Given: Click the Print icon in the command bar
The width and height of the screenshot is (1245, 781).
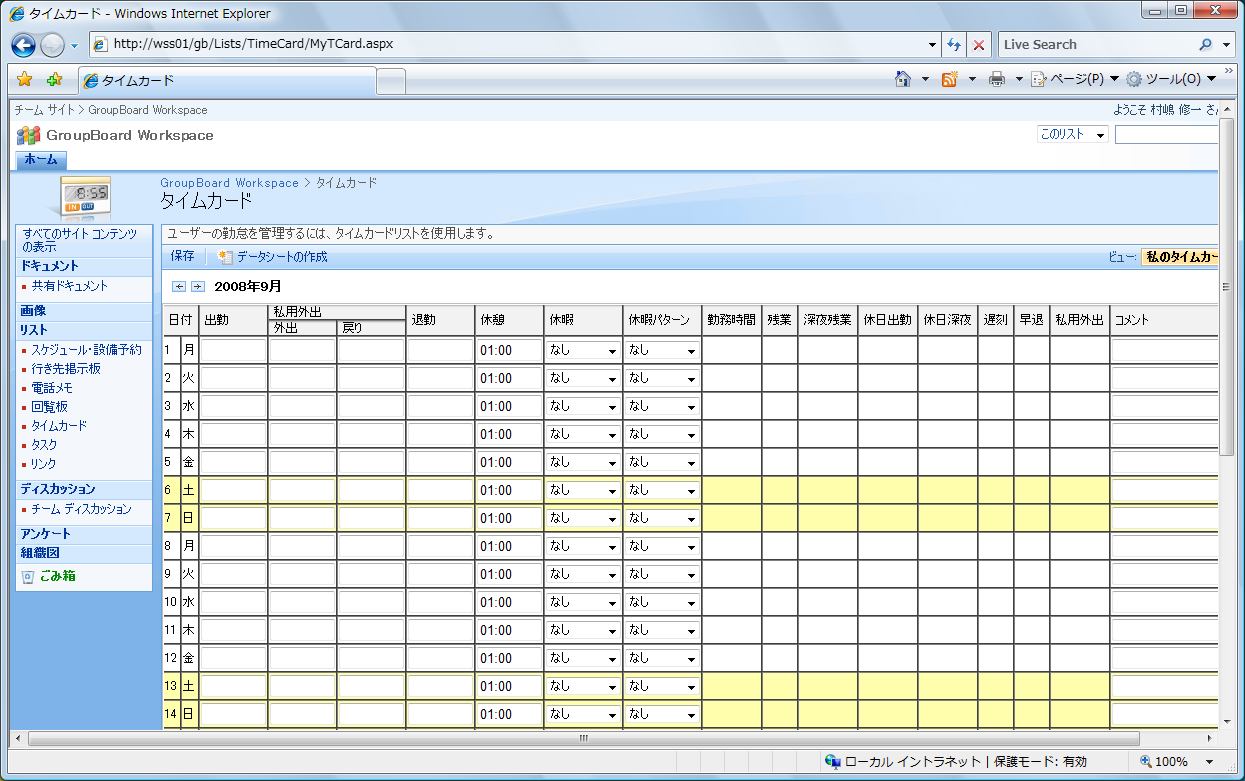Looking at the screenshot, I should (997, 79).
